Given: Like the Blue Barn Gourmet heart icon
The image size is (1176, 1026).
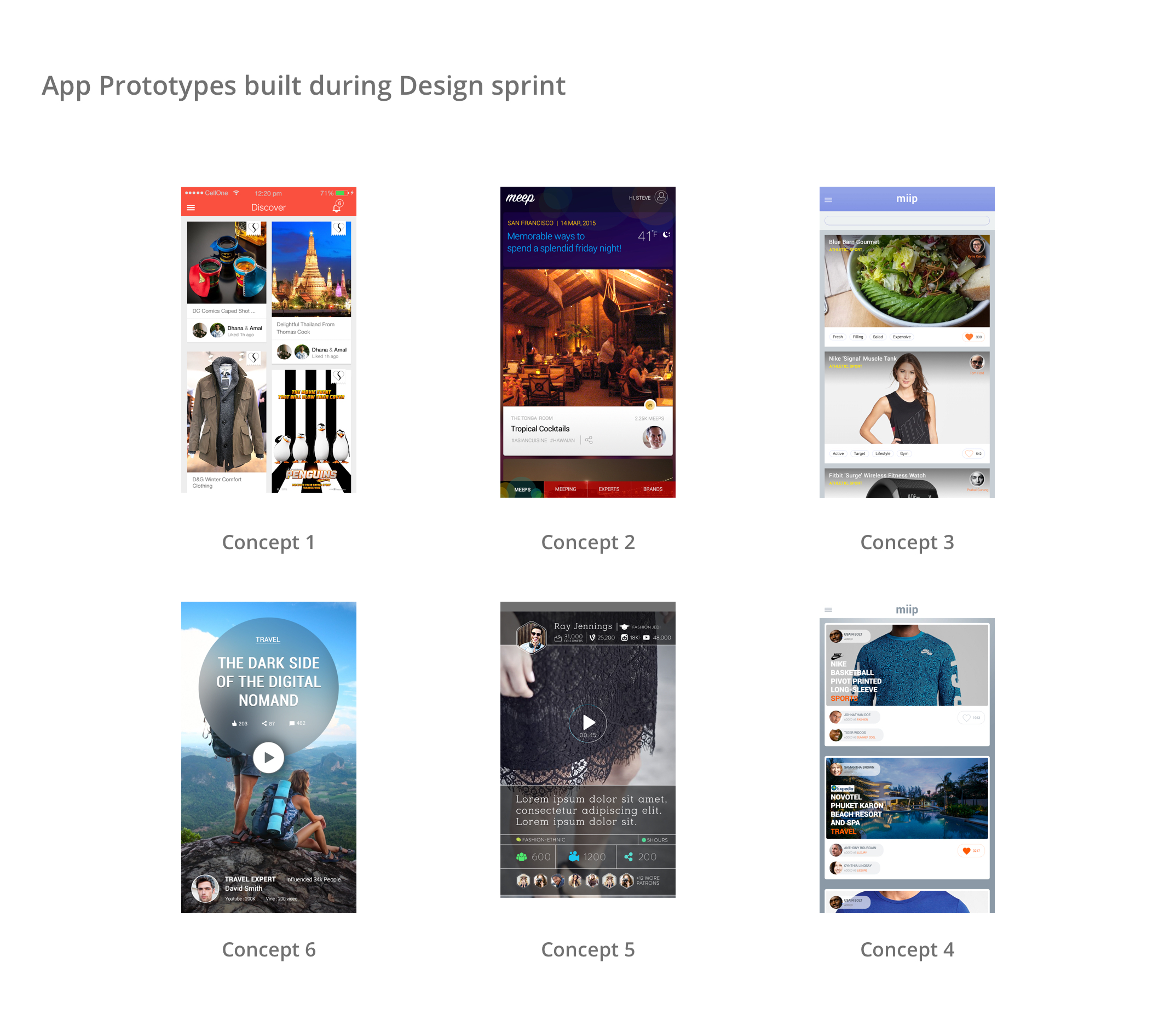Looking at the screenshot, I should tap(969, 337).
